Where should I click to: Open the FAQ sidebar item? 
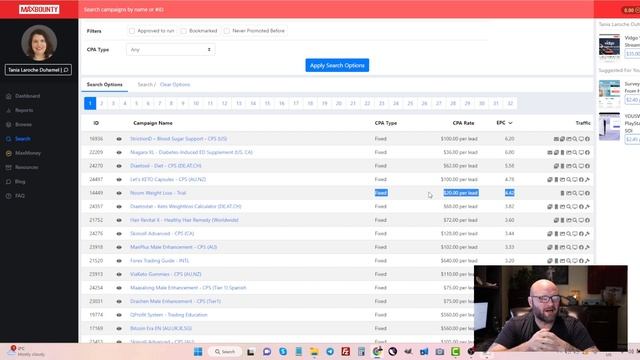20,196
